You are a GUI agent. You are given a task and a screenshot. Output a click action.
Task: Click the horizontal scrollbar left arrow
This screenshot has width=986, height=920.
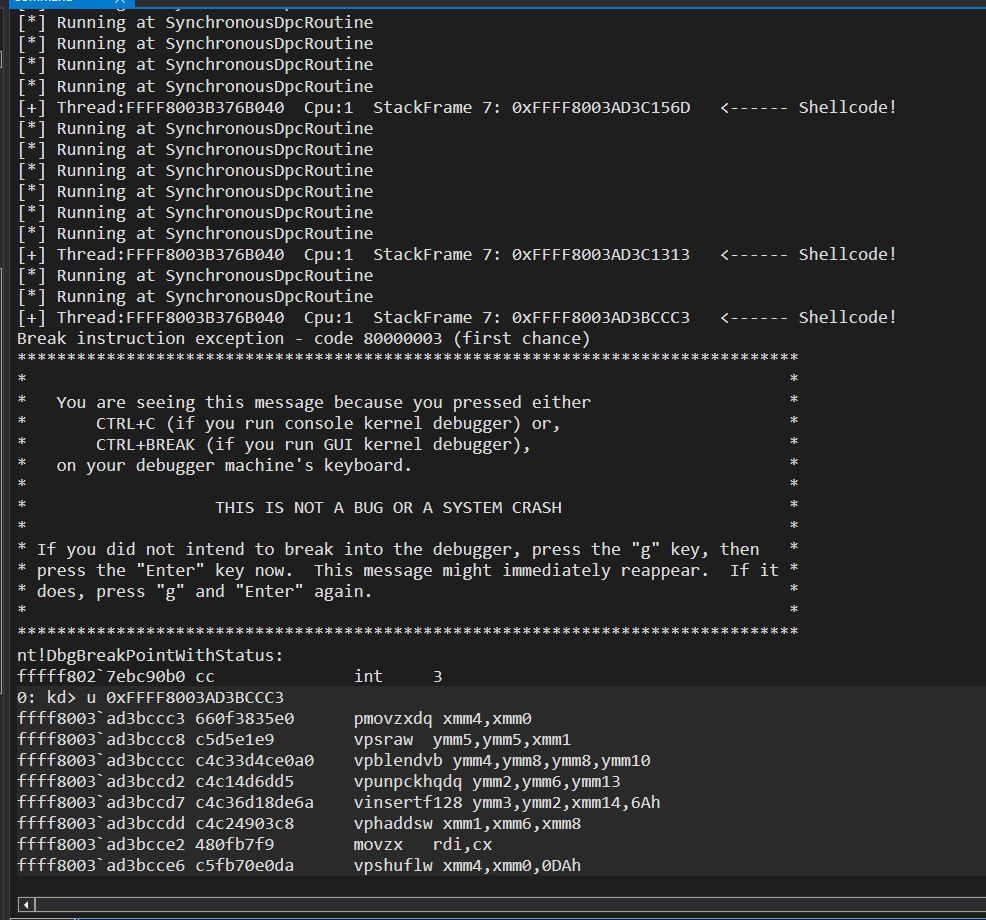tap(26, 904)
